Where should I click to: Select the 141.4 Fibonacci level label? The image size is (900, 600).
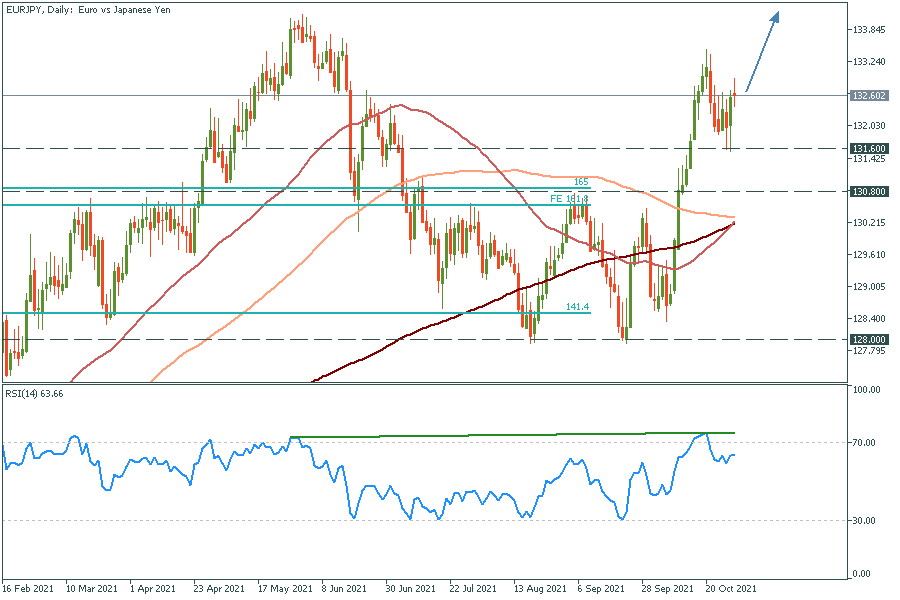pyautogui.click(x=576, y=307)
